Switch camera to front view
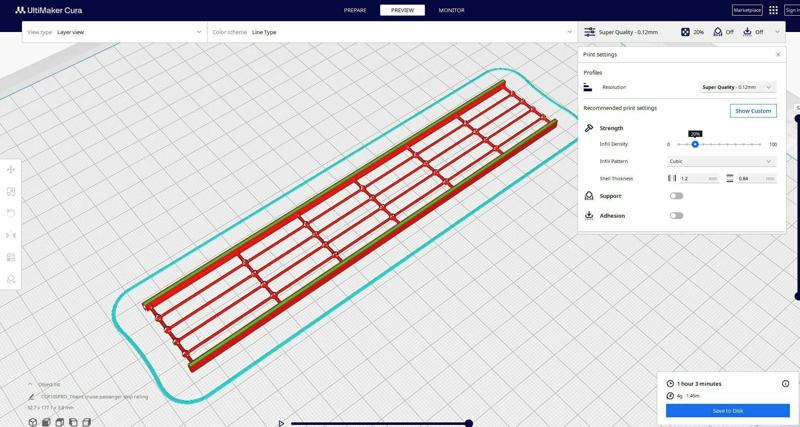Viewport: 800px width, 427px height. [x=46, y=422]
